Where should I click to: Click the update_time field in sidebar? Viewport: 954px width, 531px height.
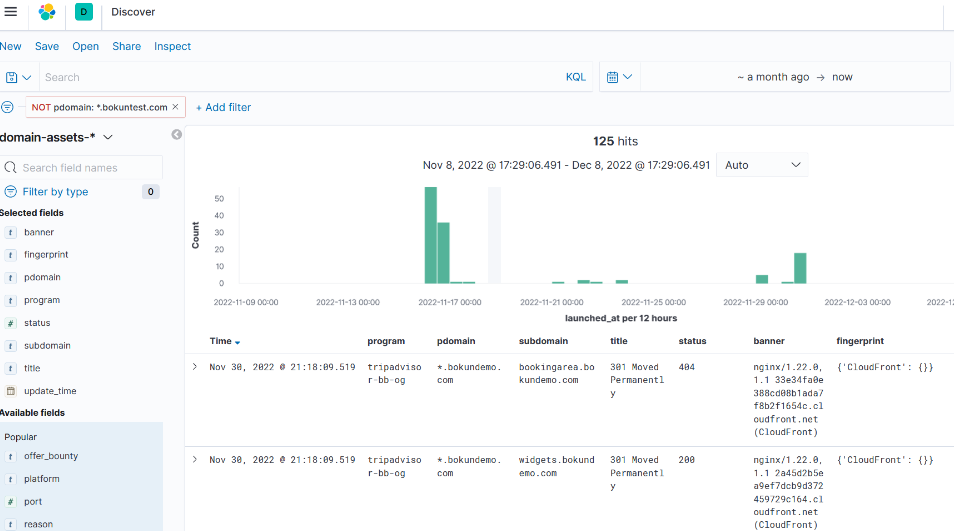click(x=50, y=391)
